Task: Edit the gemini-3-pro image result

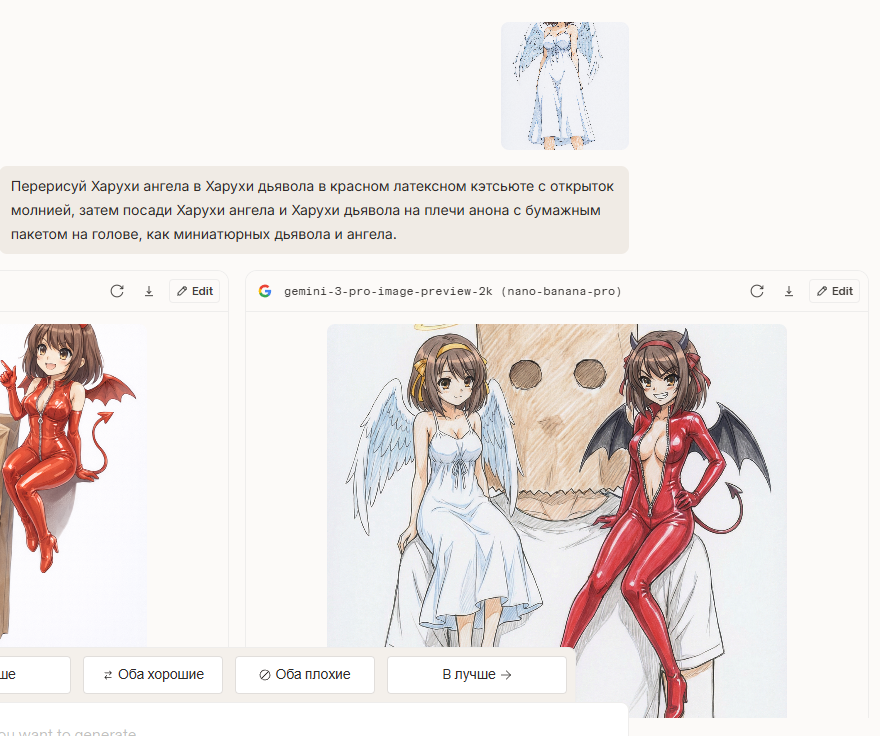Action: click(x=835, y=291)
